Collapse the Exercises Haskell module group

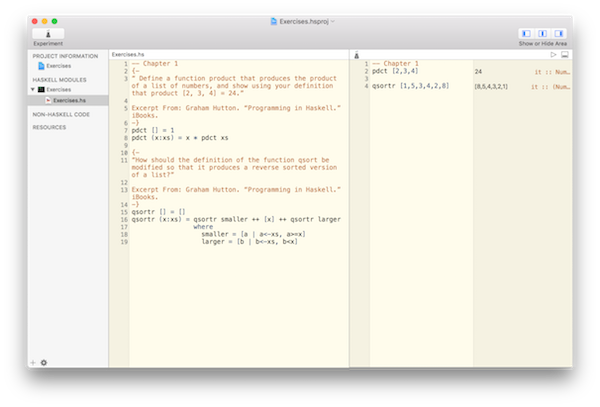pyautogui.click(x=33, y=90)
